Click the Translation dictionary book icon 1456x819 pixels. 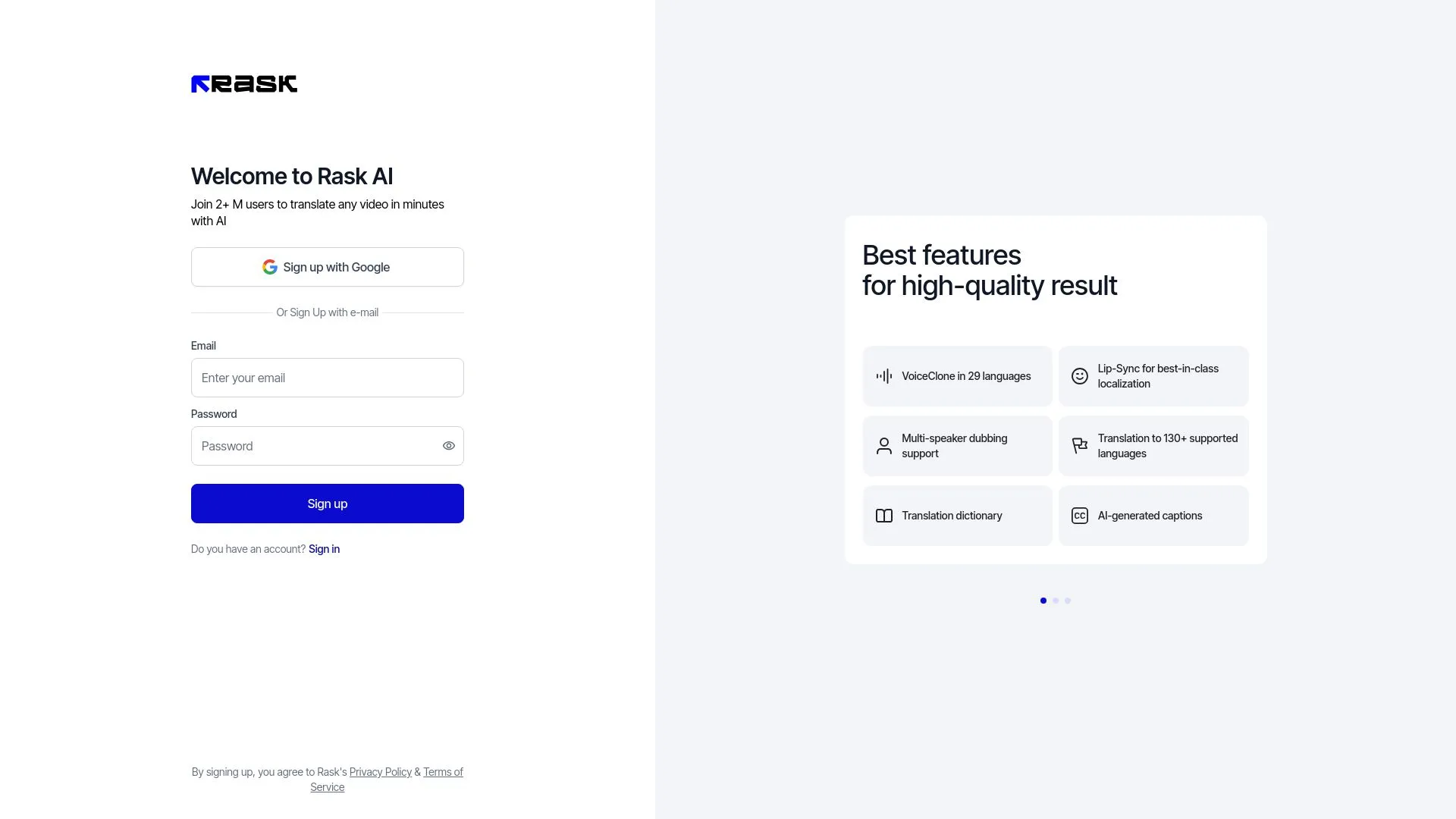point(883,516)
